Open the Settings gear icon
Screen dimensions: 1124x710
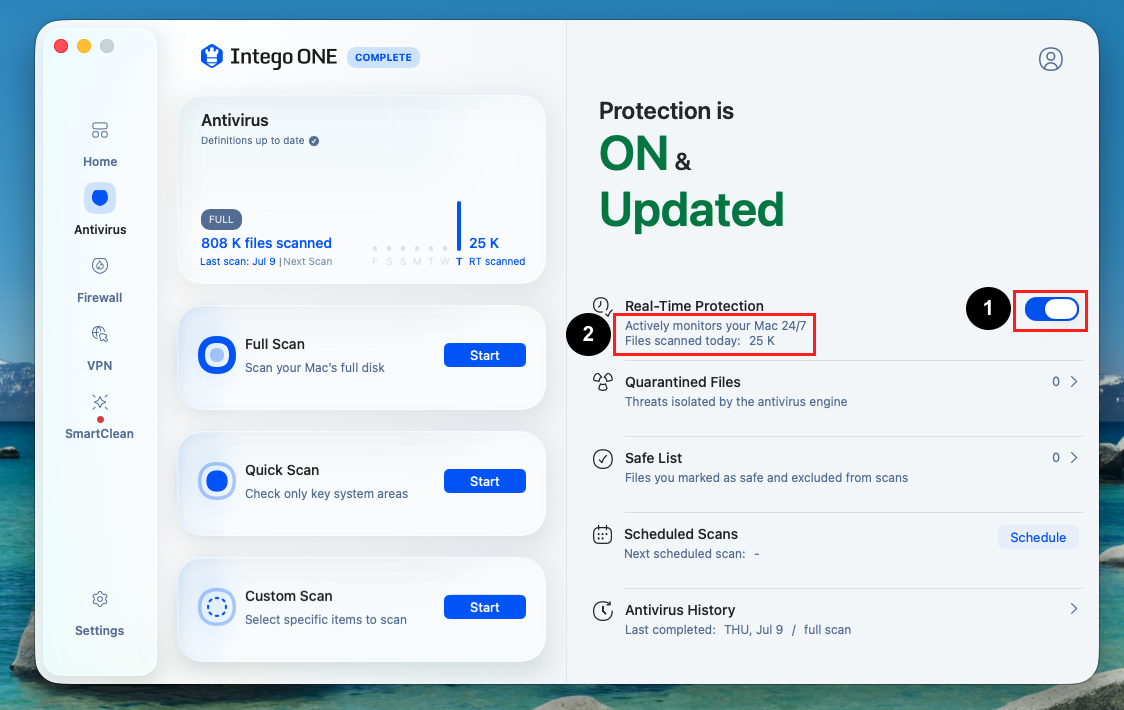coord(100,599)
